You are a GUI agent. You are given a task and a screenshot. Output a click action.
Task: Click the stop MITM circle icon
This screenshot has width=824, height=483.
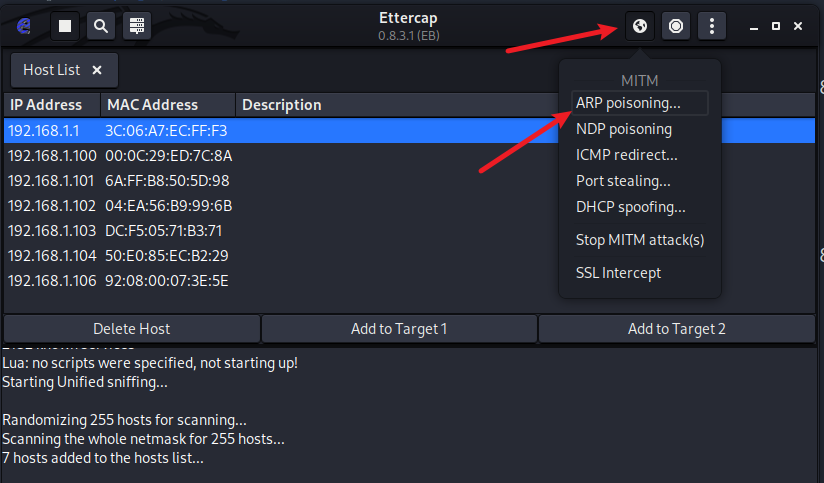(676, 26)
